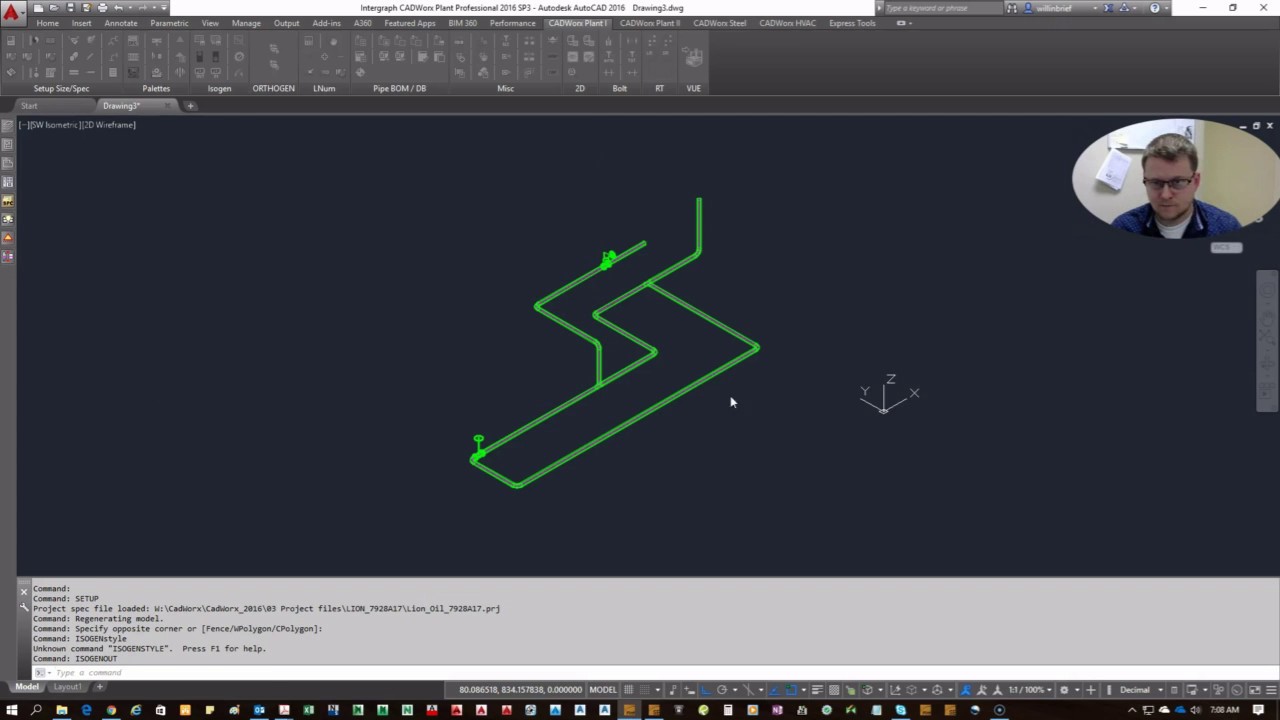Click the command line customize wrench icon
This screenshot has height=720, width=1280.
click(24, 607)
